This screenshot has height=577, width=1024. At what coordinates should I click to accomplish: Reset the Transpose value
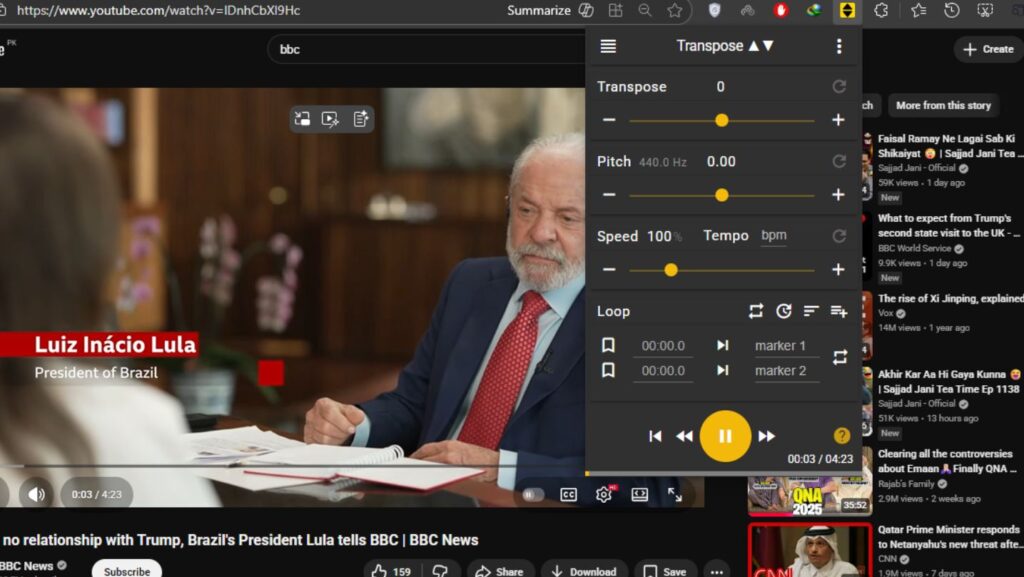point(839,87)
